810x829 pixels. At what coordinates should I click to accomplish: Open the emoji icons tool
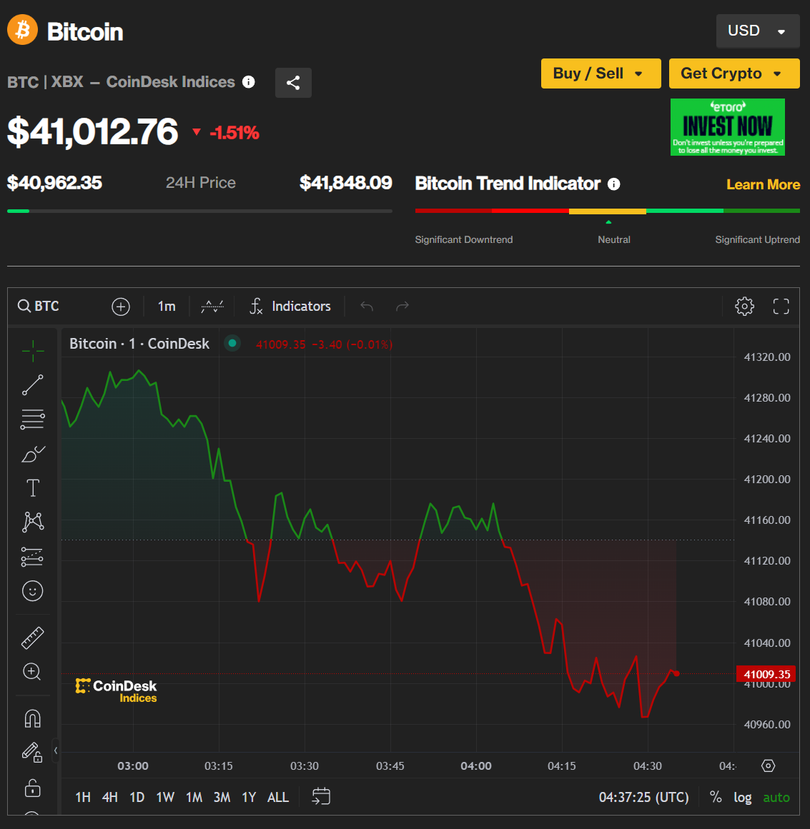32,591
